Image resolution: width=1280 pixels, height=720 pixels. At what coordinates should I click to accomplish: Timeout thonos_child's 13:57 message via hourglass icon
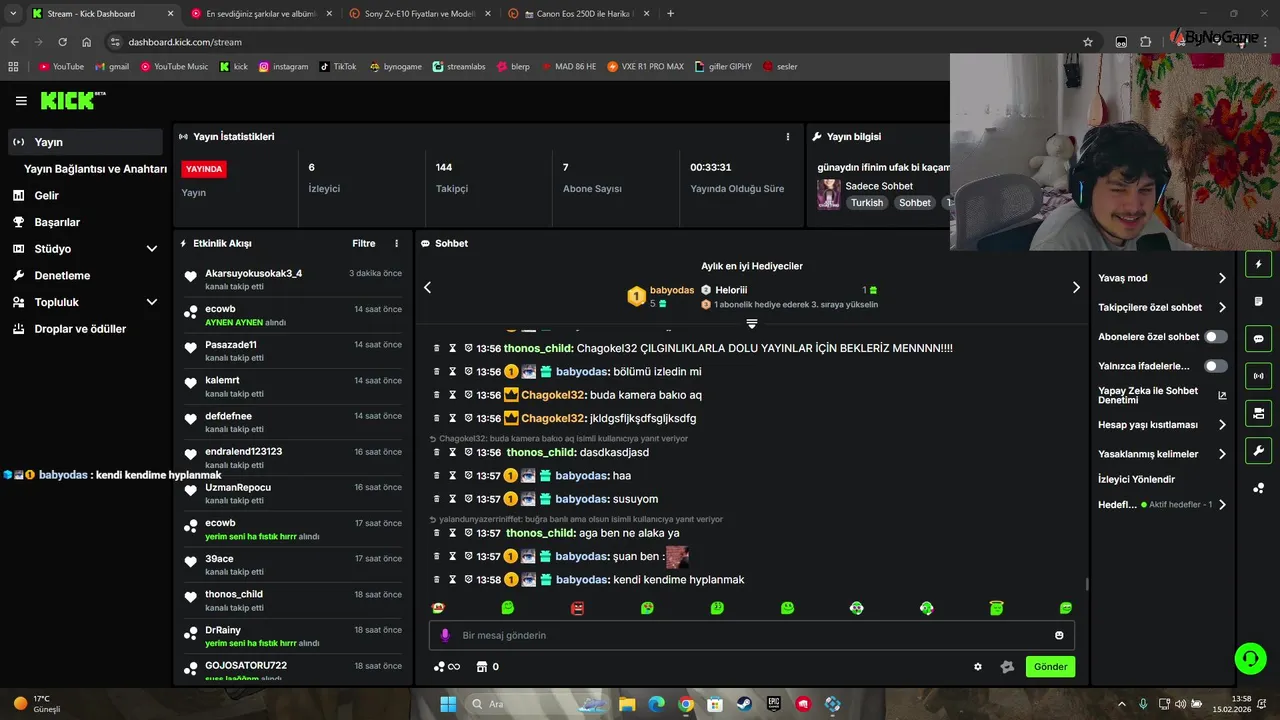(452, 534)
